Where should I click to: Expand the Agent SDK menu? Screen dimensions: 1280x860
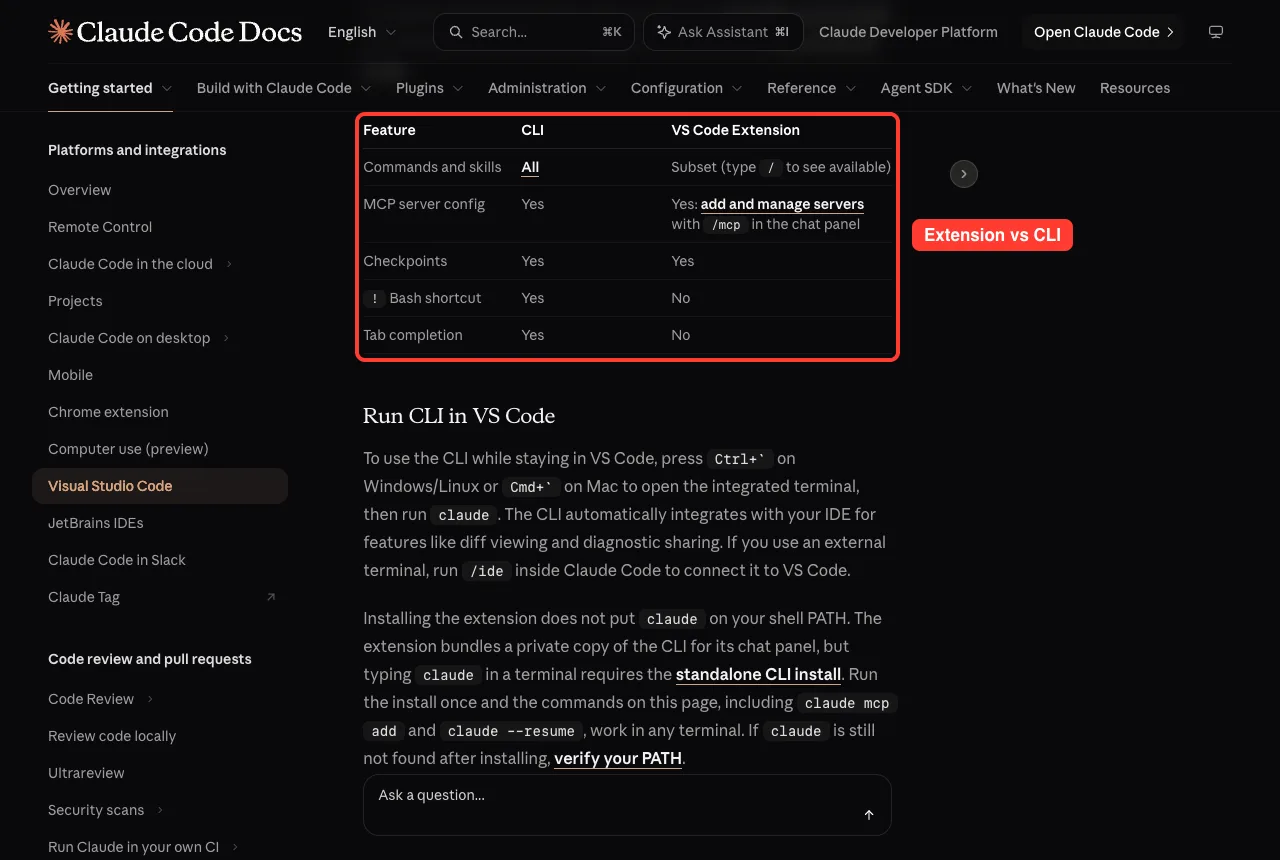[927, 88]
